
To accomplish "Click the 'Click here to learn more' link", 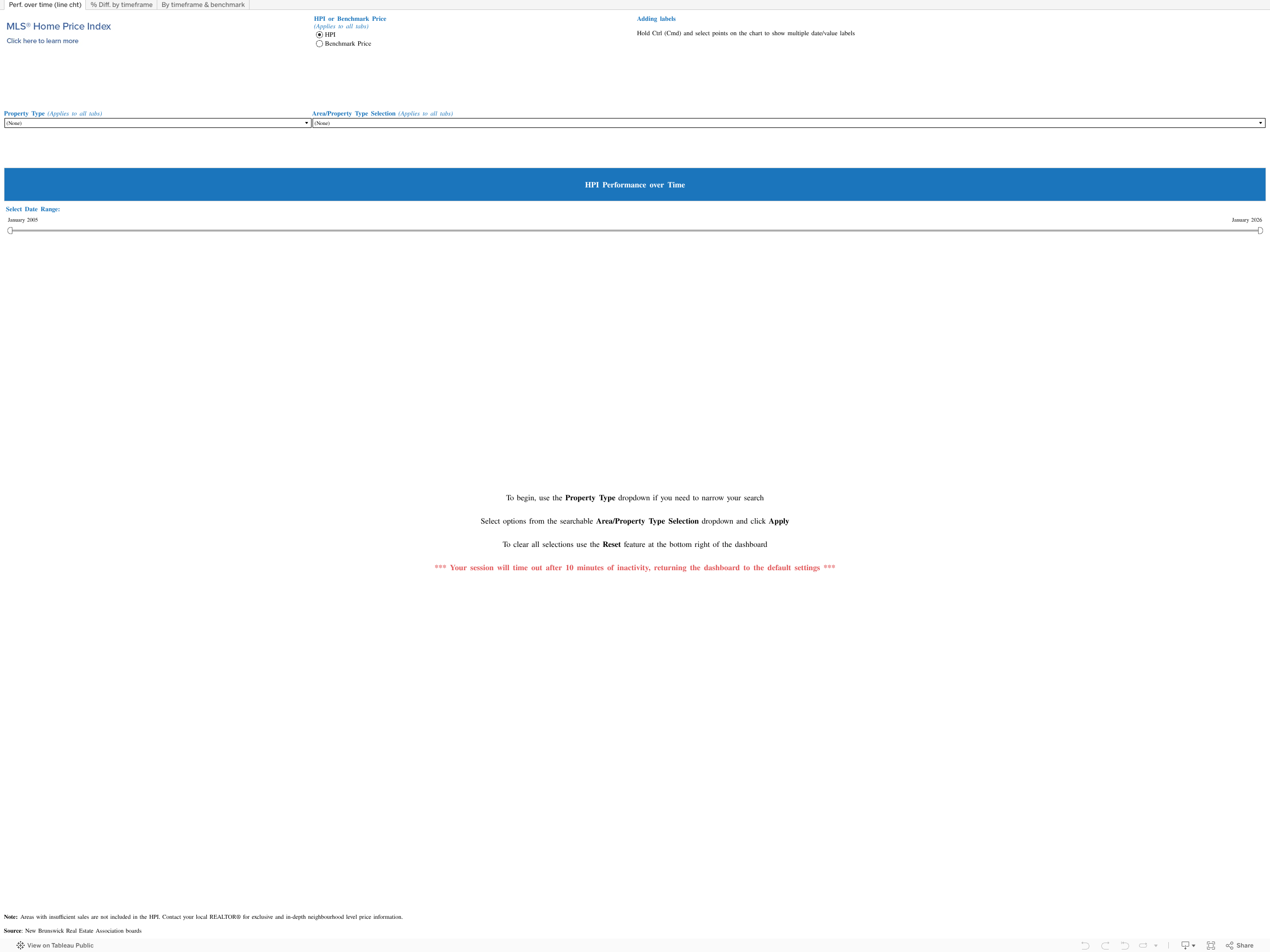I will click(x=43, y=41).
